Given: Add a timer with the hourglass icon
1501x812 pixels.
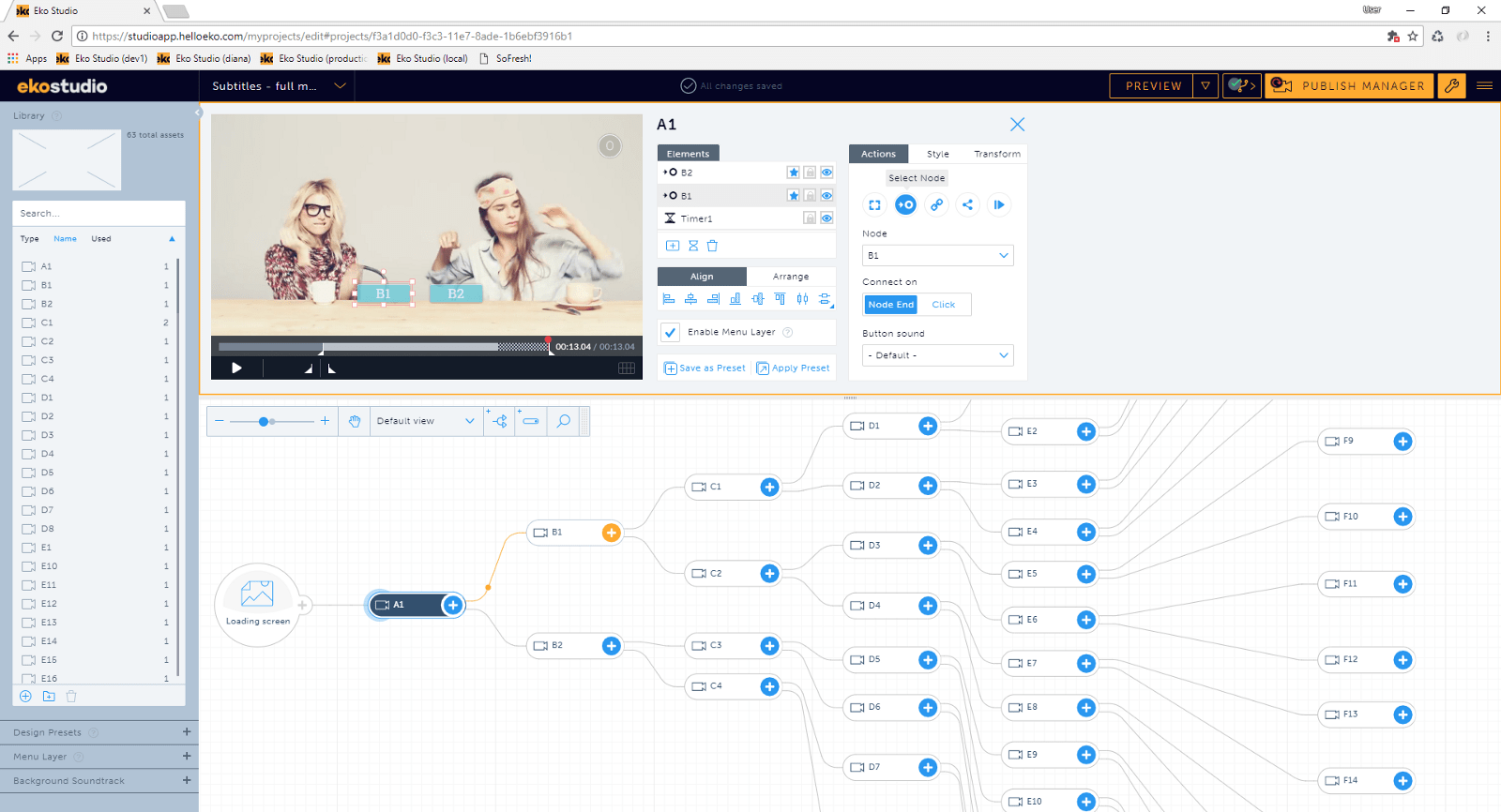Looking at the screenshot, I should tap(693, 246).
